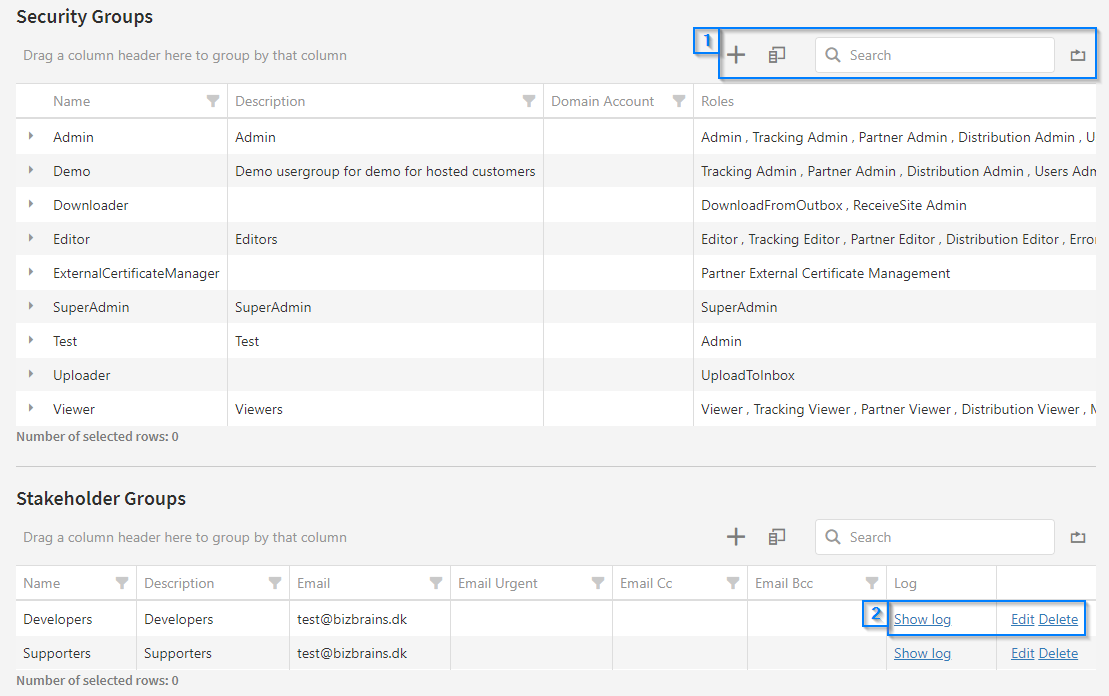Filter the Email Bcc column
The width and height of the screenshot is (1109, 696).
[x=872, y=583]
